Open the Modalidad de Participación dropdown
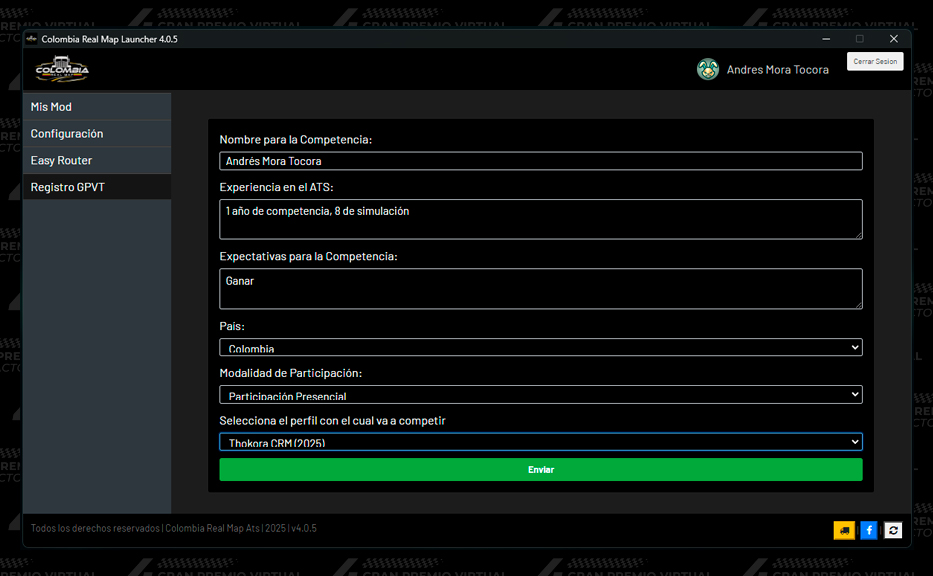Screen dimensions: 933x576 540,394
